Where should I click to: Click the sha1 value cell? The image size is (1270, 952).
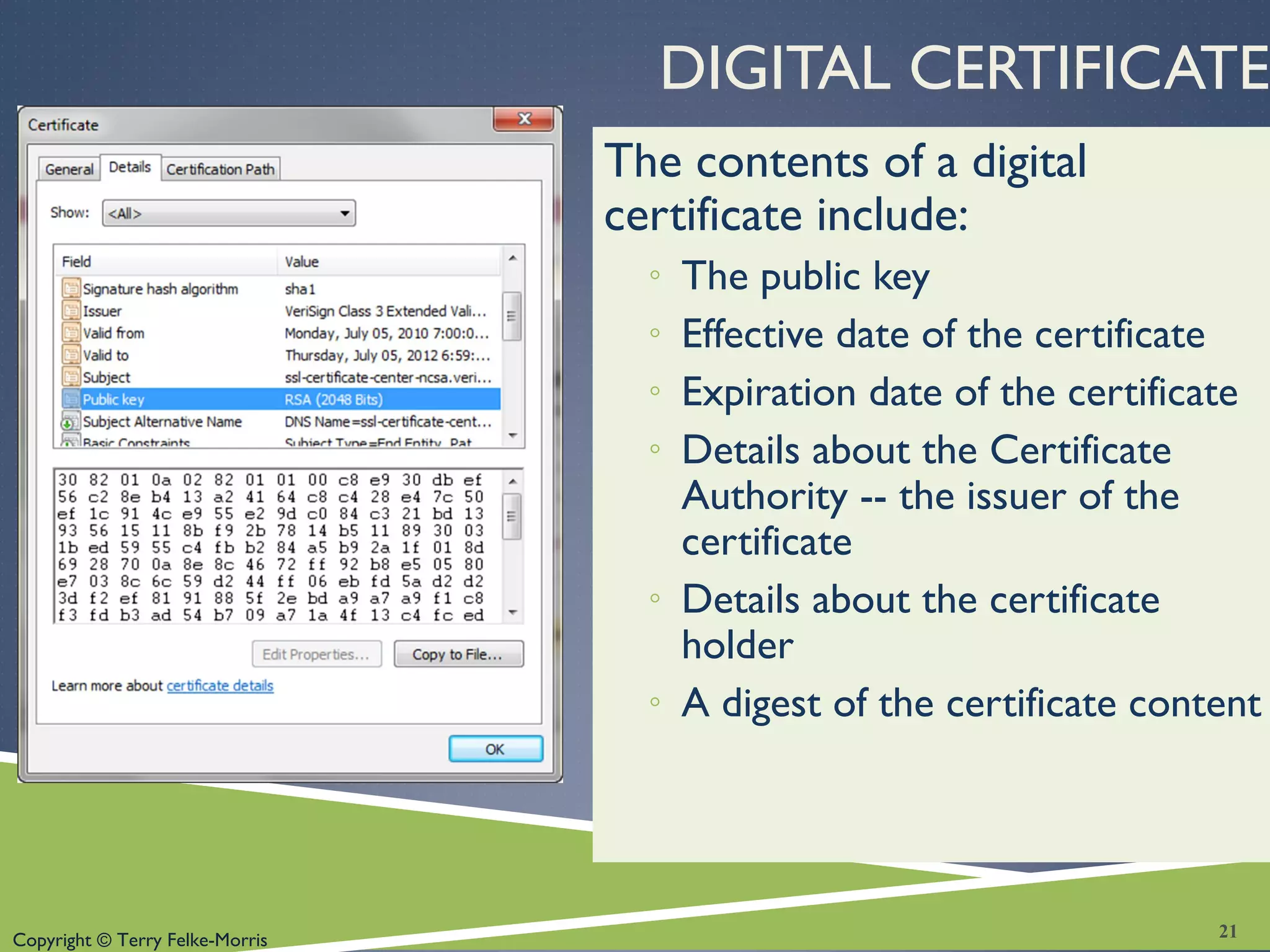pos(300,289)
